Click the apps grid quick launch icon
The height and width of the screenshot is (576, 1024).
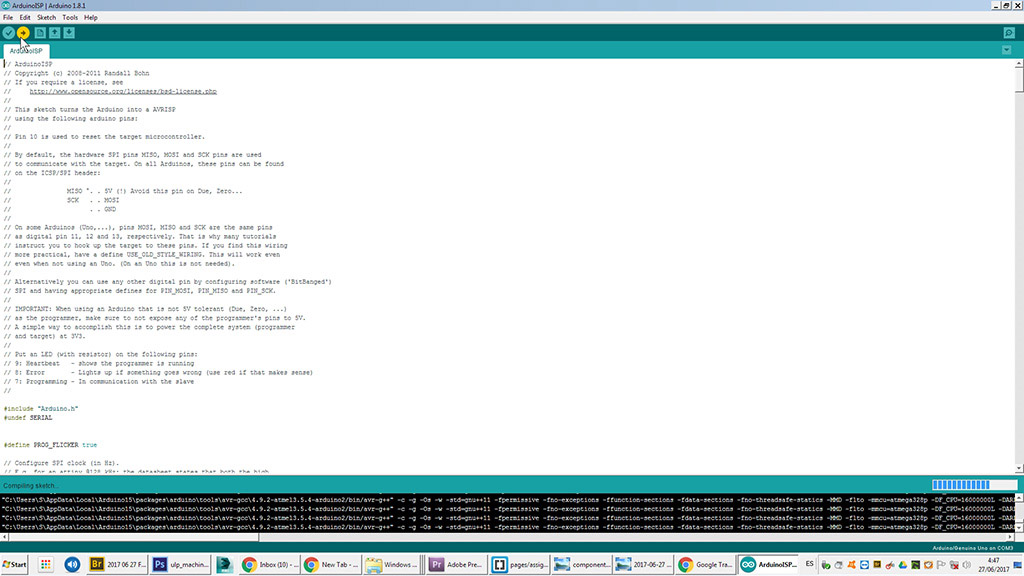pos(46,564)
